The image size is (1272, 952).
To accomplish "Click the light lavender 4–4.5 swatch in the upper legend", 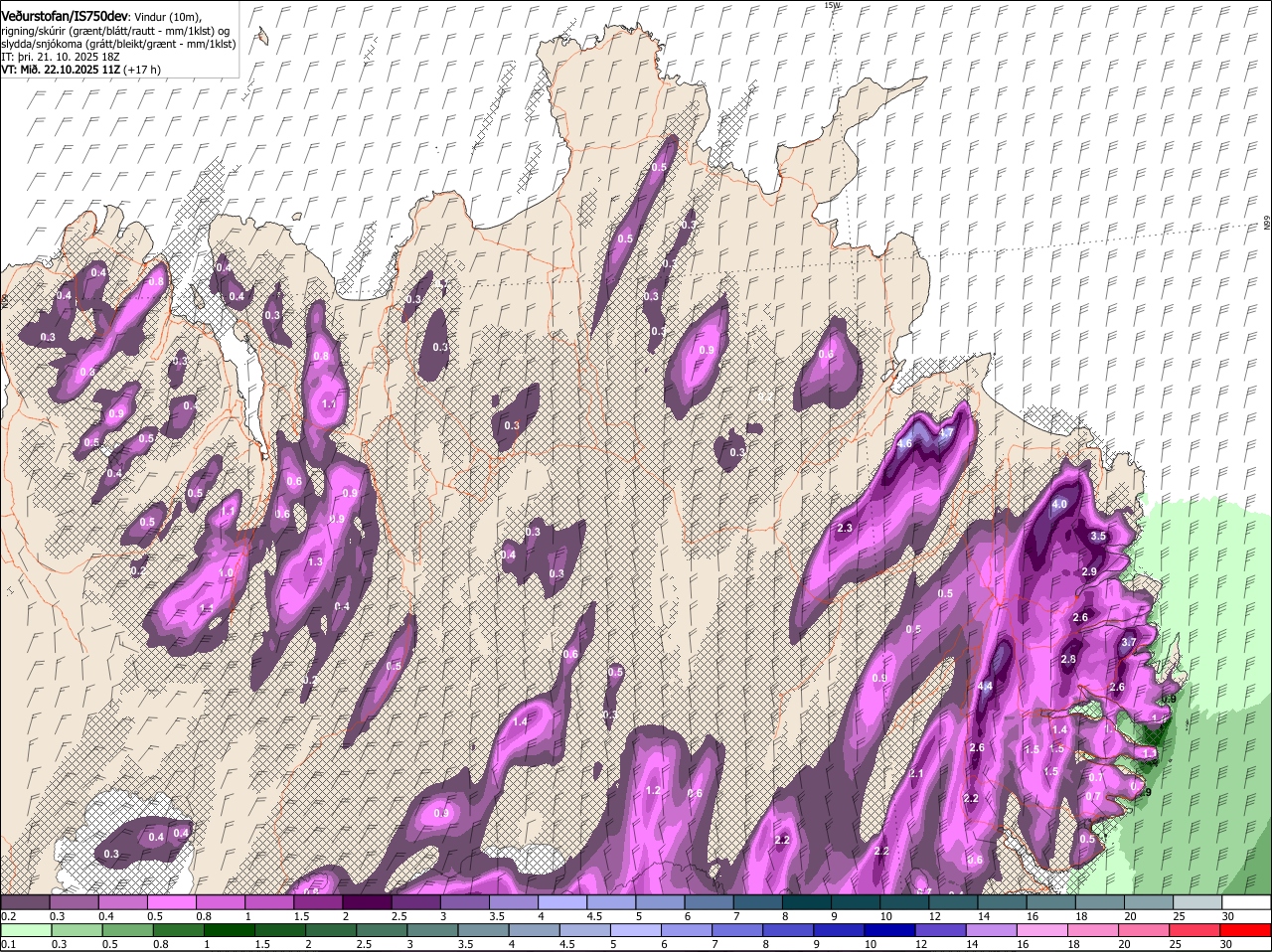I will (561, 902).
